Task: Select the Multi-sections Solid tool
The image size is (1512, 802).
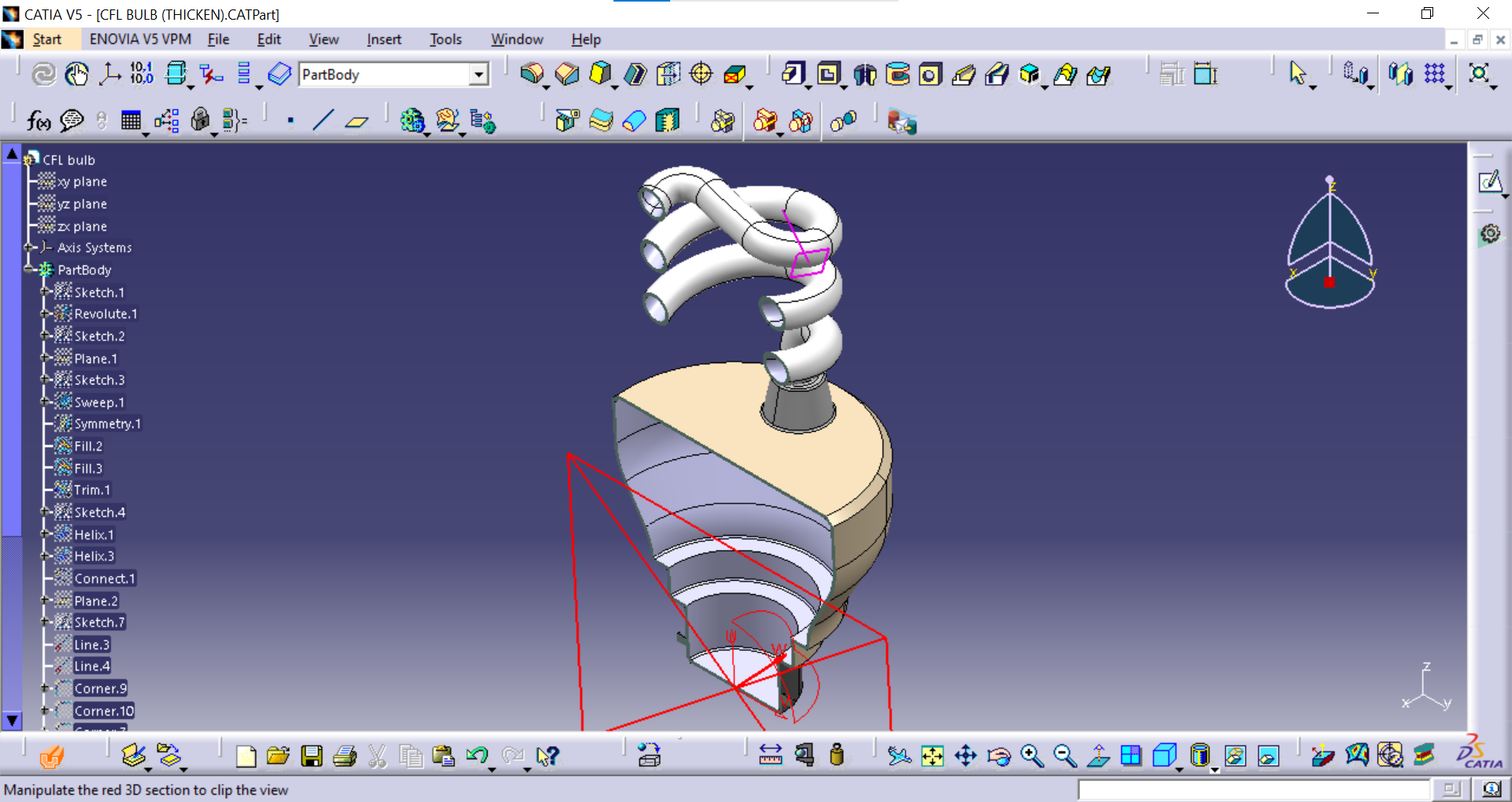Action: point(1065,74)
